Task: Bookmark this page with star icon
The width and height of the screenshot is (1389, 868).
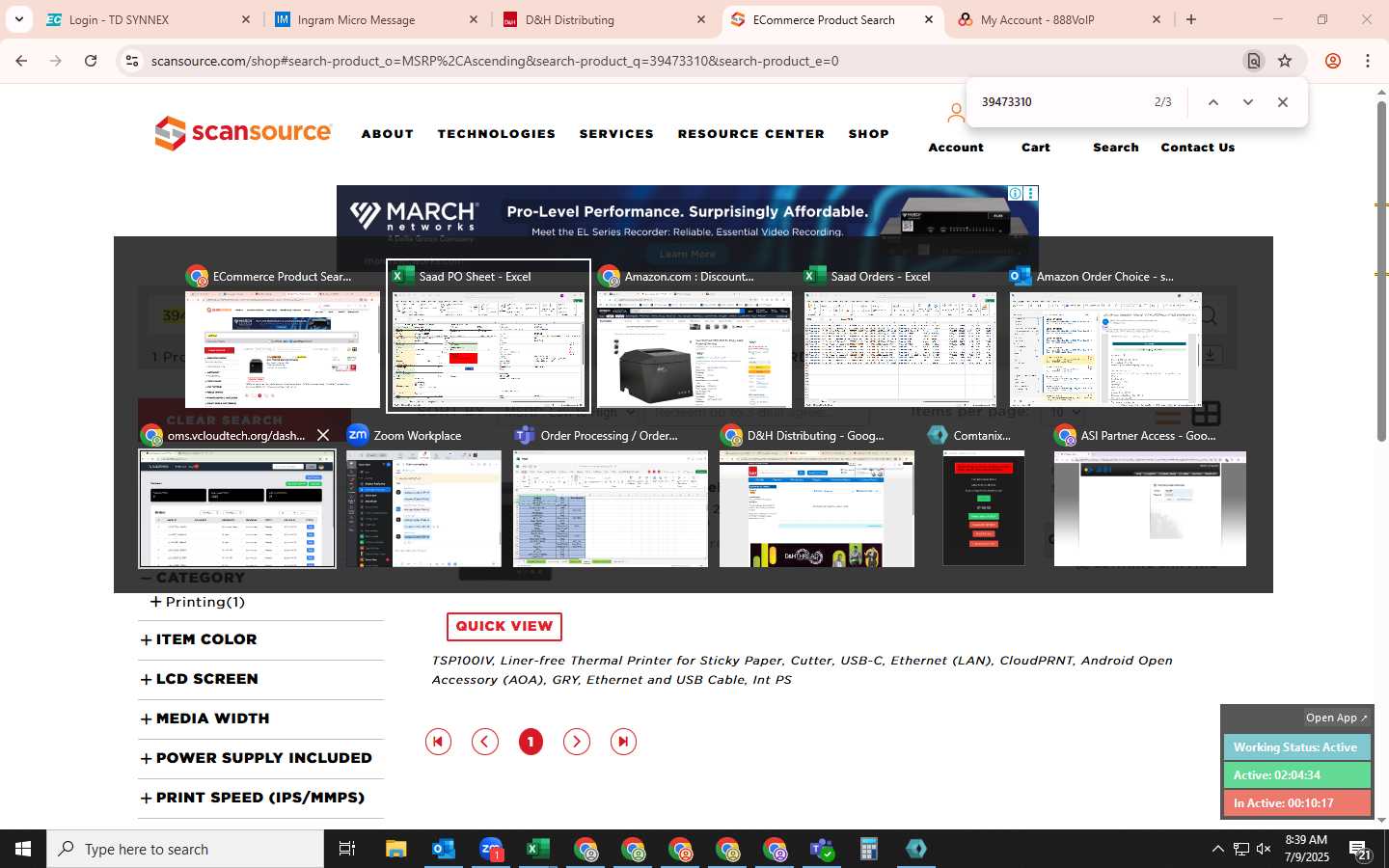Action: tap(1285, 61)
